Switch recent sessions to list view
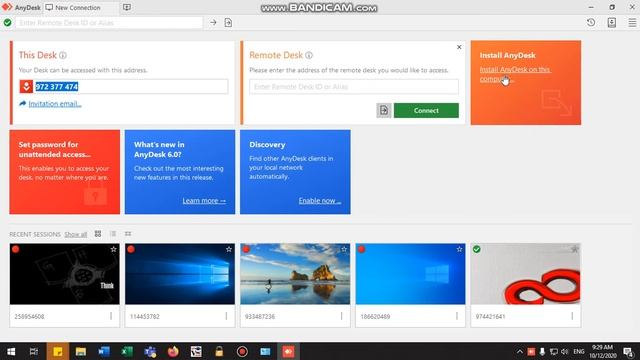This screenshot has width=640, height=360. coord(113,234)
